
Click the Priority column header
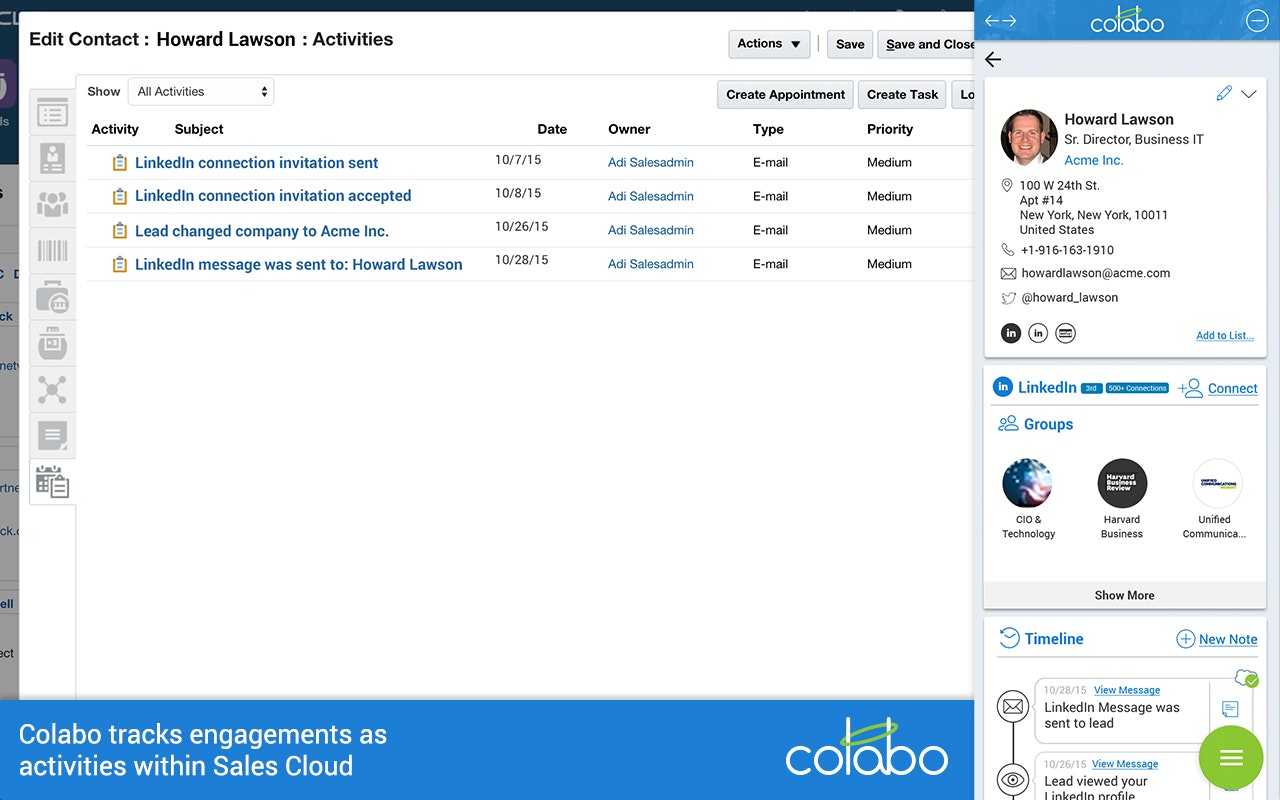(x=890, y=129)
